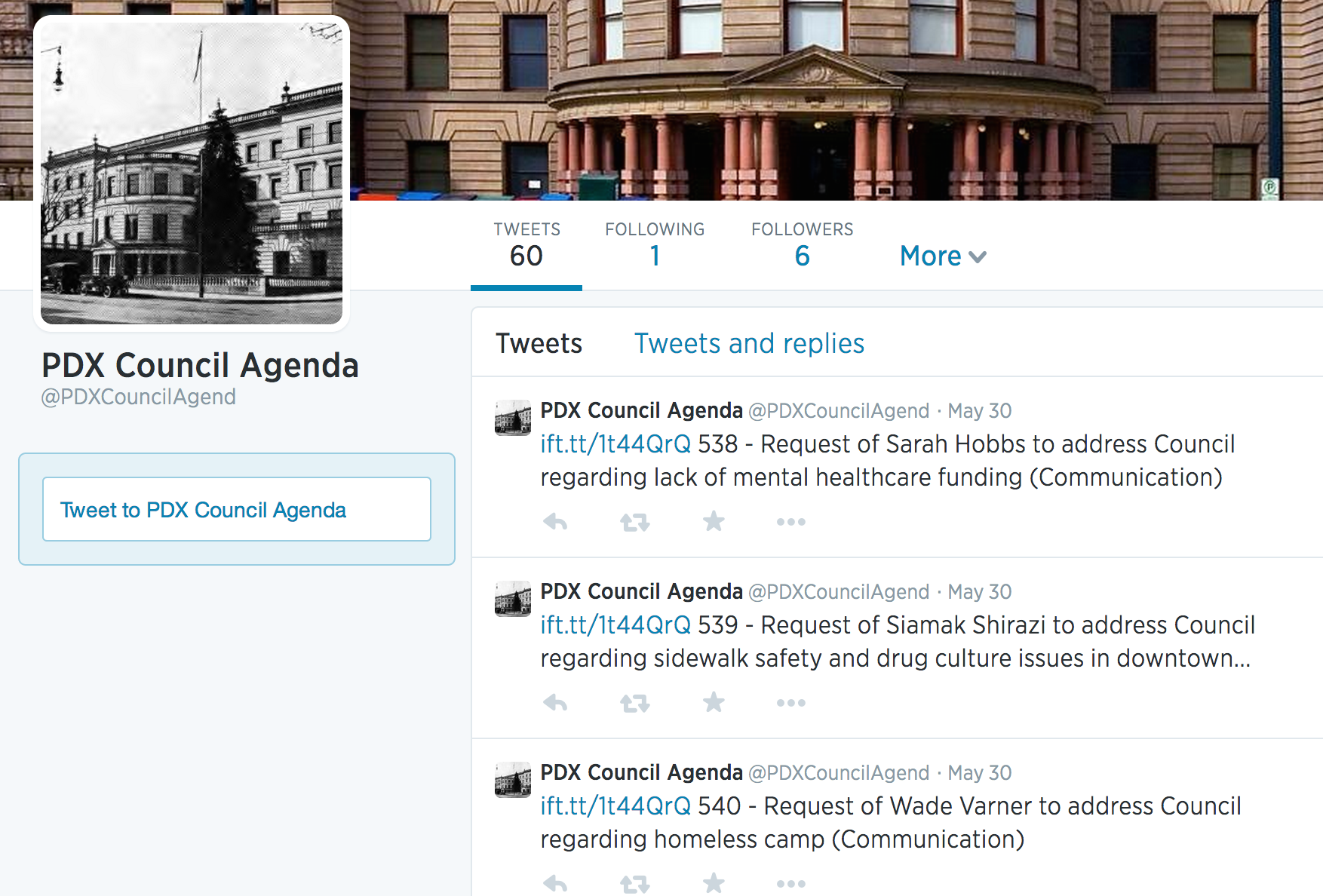Open the large profile photo

pyautogui.click(x=192, y=173)
